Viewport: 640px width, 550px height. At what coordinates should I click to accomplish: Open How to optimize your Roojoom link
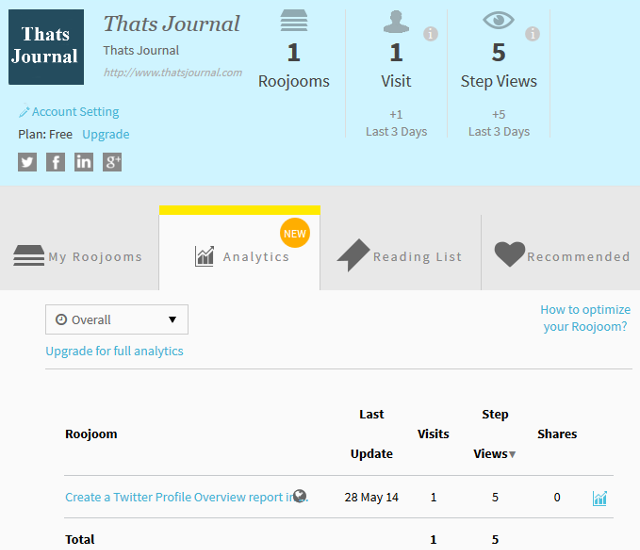(x=585, y=318)
